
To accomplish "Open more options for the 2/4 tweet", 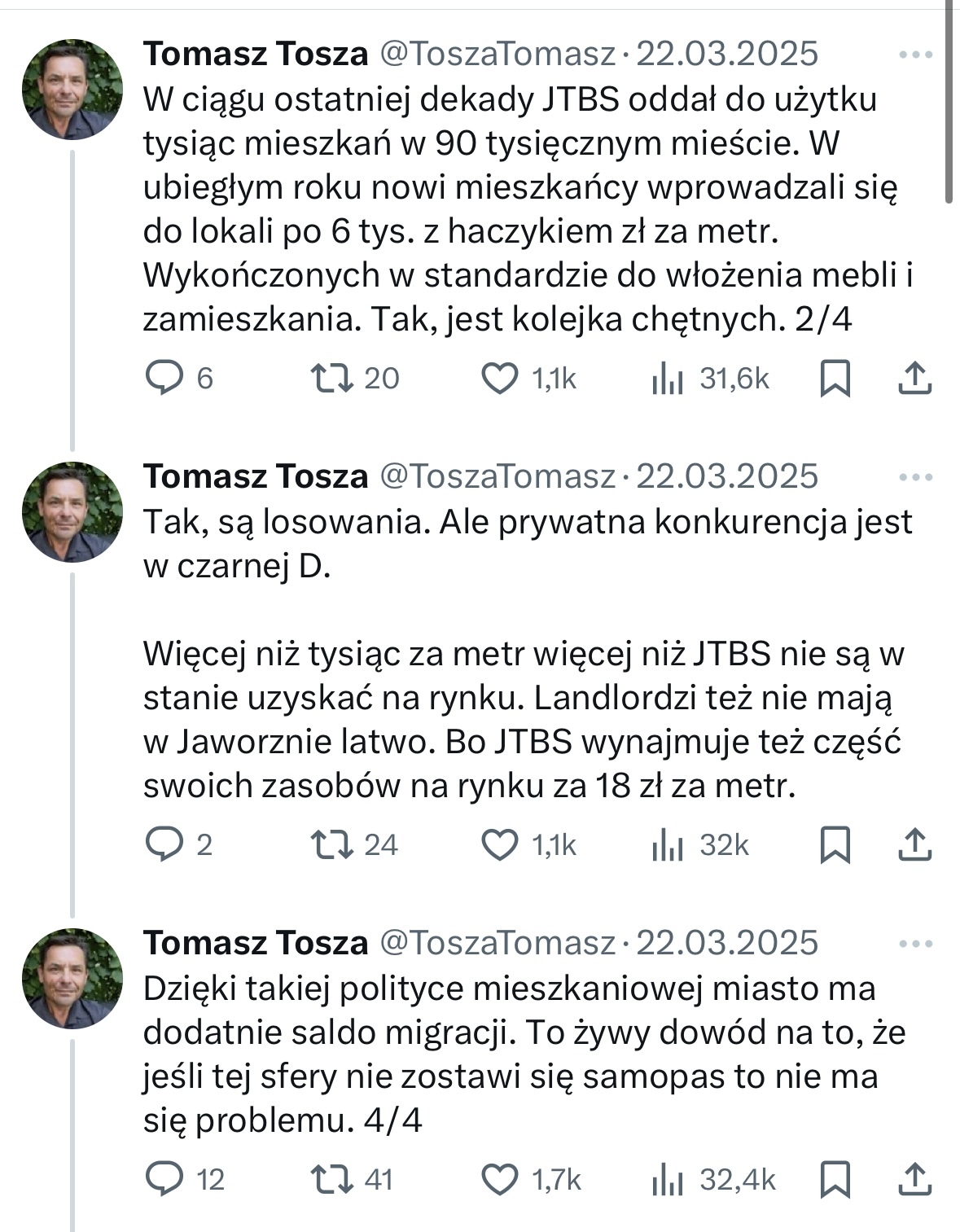I will coord(914,55).
